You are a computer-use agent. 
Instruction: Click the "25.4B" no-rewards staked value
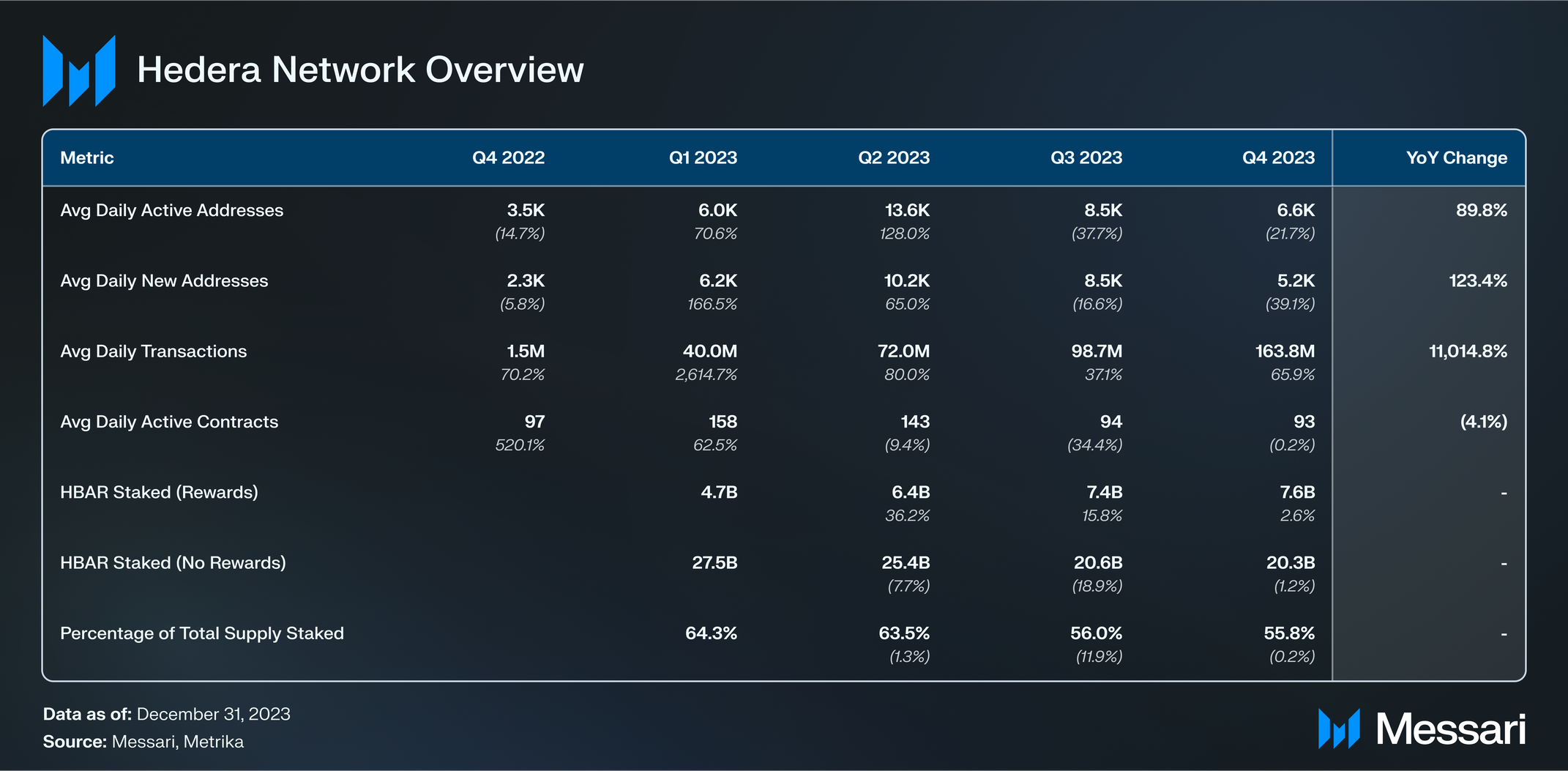pos(906,563)
